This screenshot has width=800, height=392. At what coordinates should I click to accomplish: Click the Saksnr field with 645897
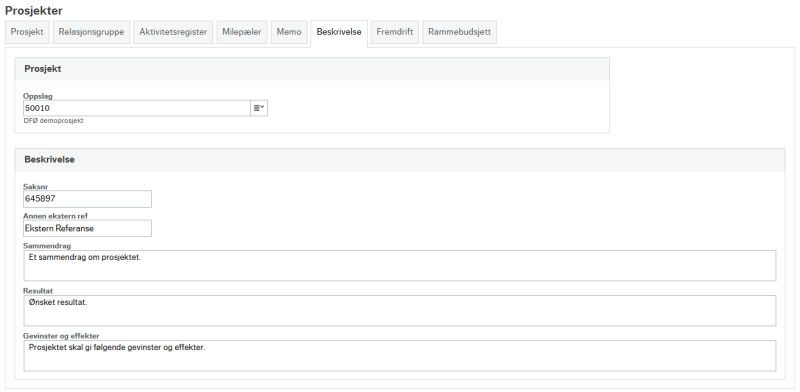click(x=87, y=199)
